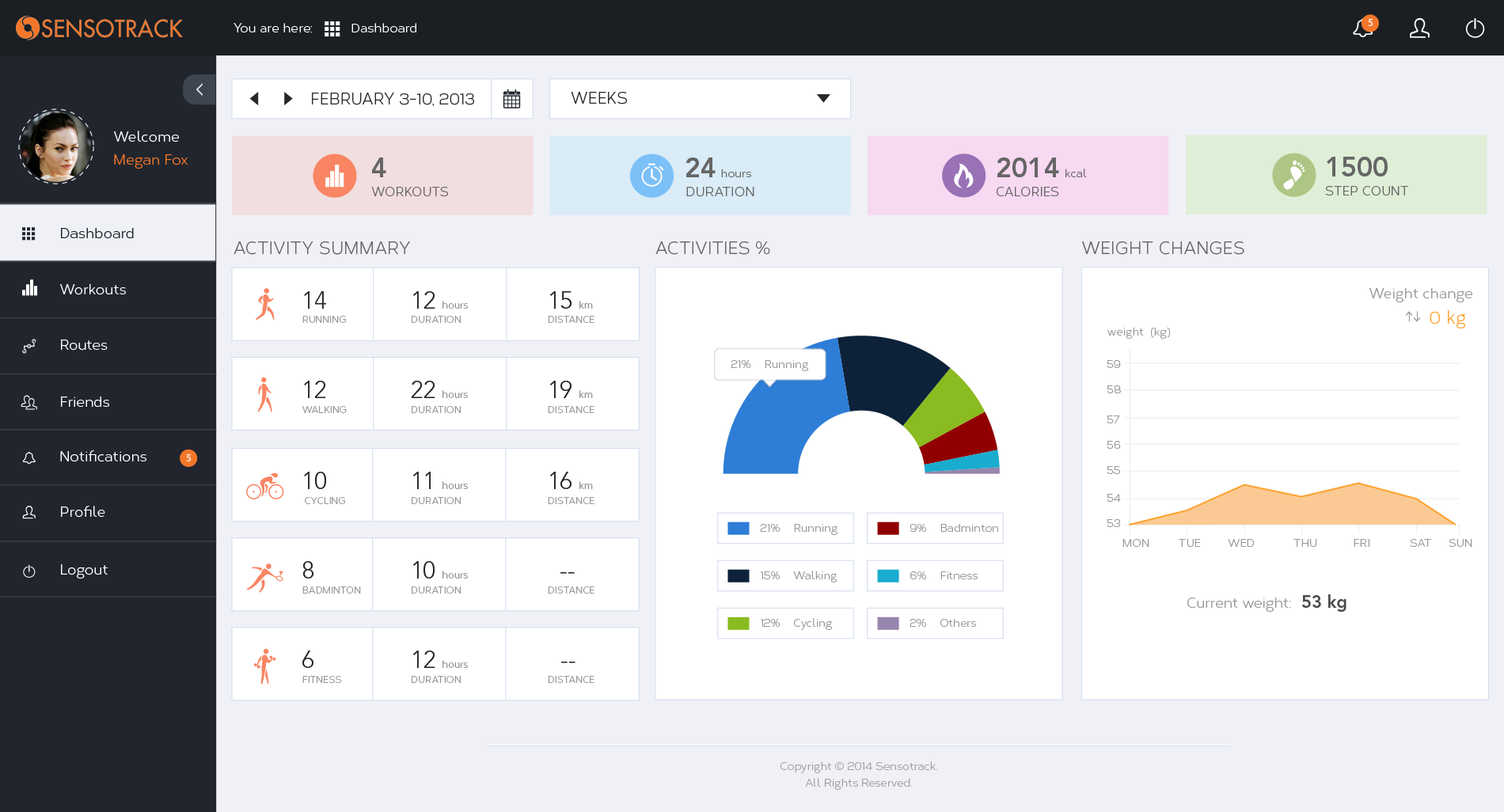Click the Duration clock icon
The image size is (1504, 812).
click(651, 176)
